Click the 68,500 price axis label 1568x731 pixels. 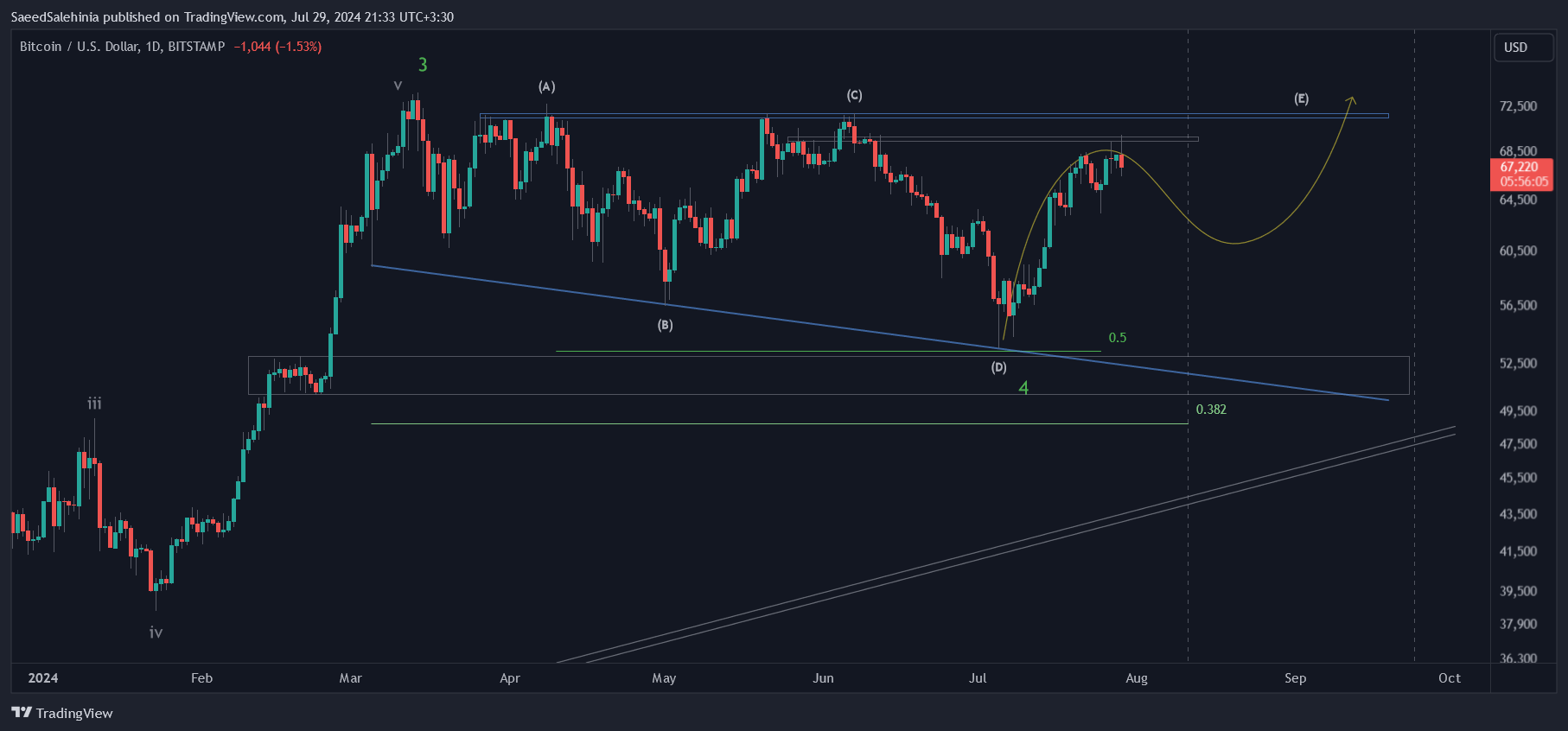point(1519,151)
